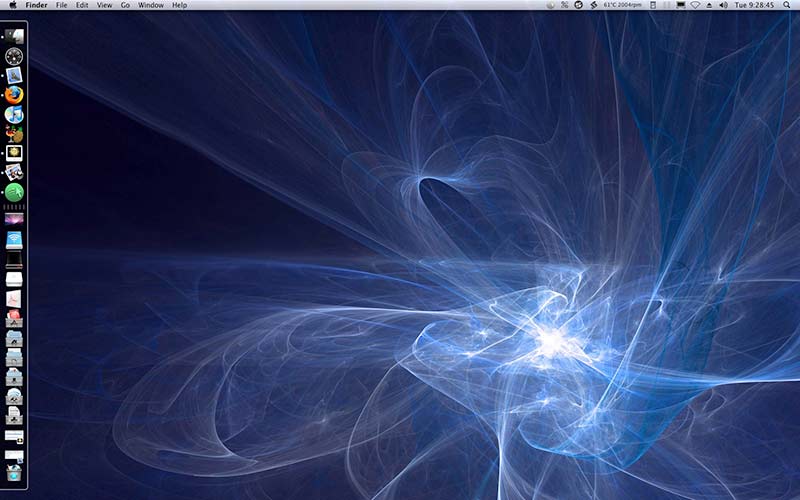Open the Edit menu
Image resolution: width=800 pixels, height=500 pixels.
[x=82, y=5]
